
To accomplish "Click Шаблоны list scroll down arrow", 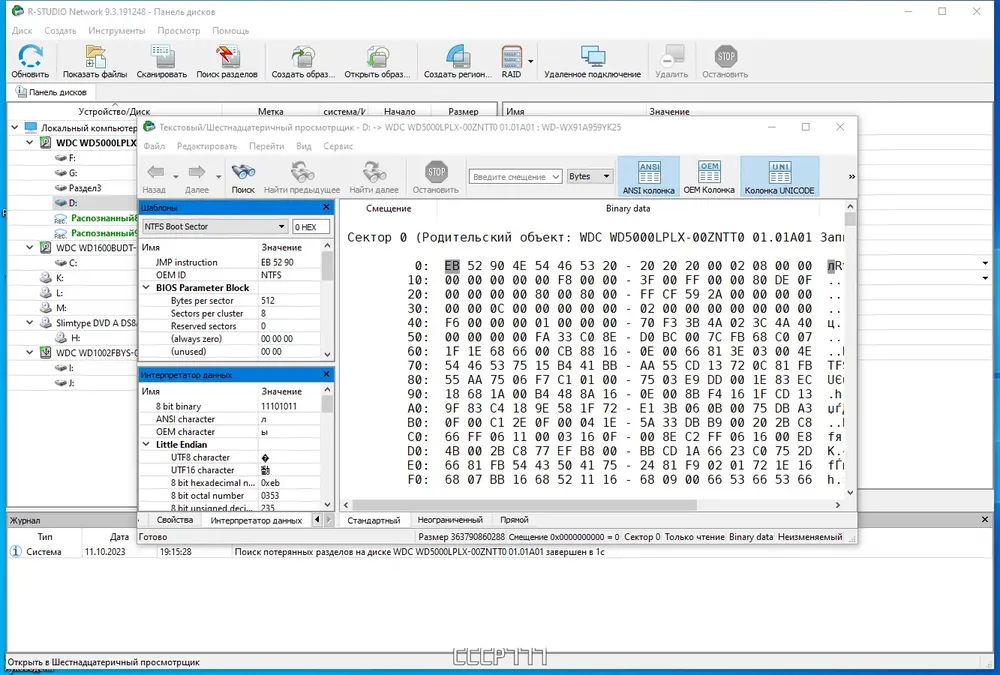I will [327, 354].
